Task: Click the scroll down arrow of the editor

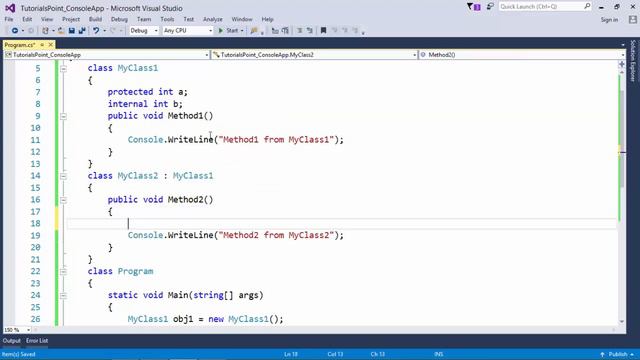Action: point(622,322)
